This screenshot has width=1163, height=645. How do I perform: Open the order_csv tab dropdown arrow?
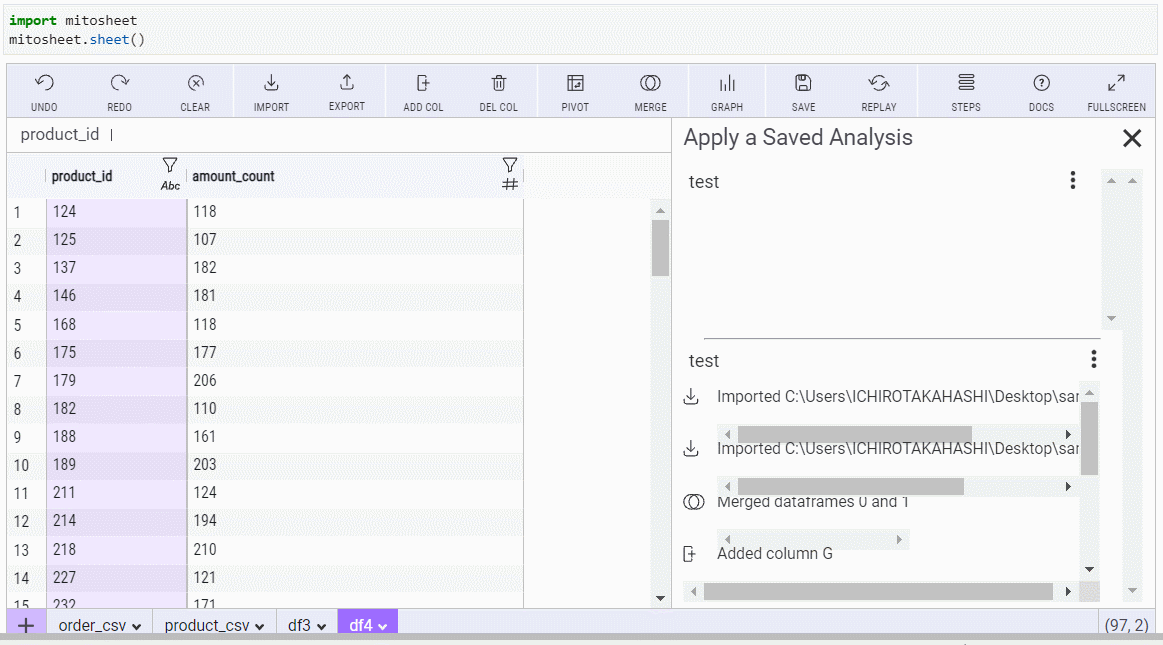[x=136, y=627]
